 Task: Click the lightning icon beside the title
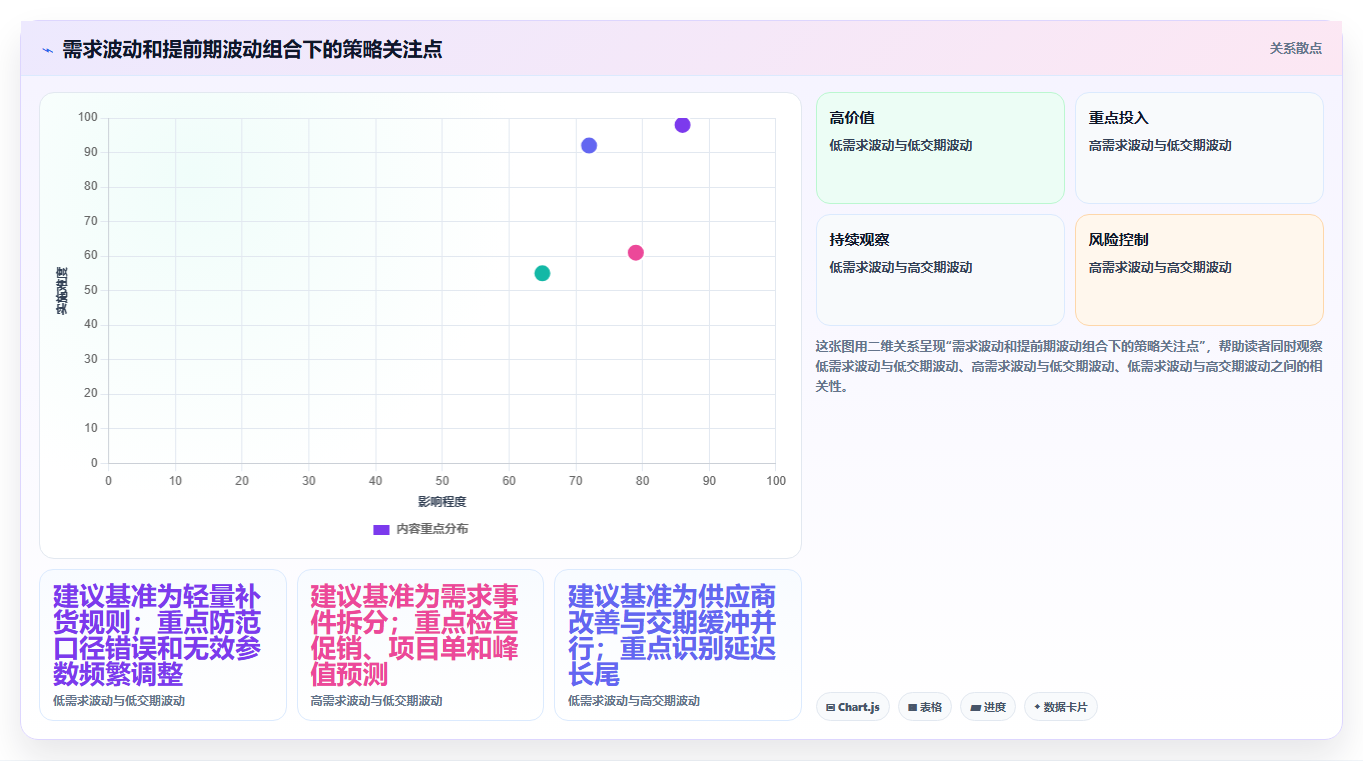[47, 50]
